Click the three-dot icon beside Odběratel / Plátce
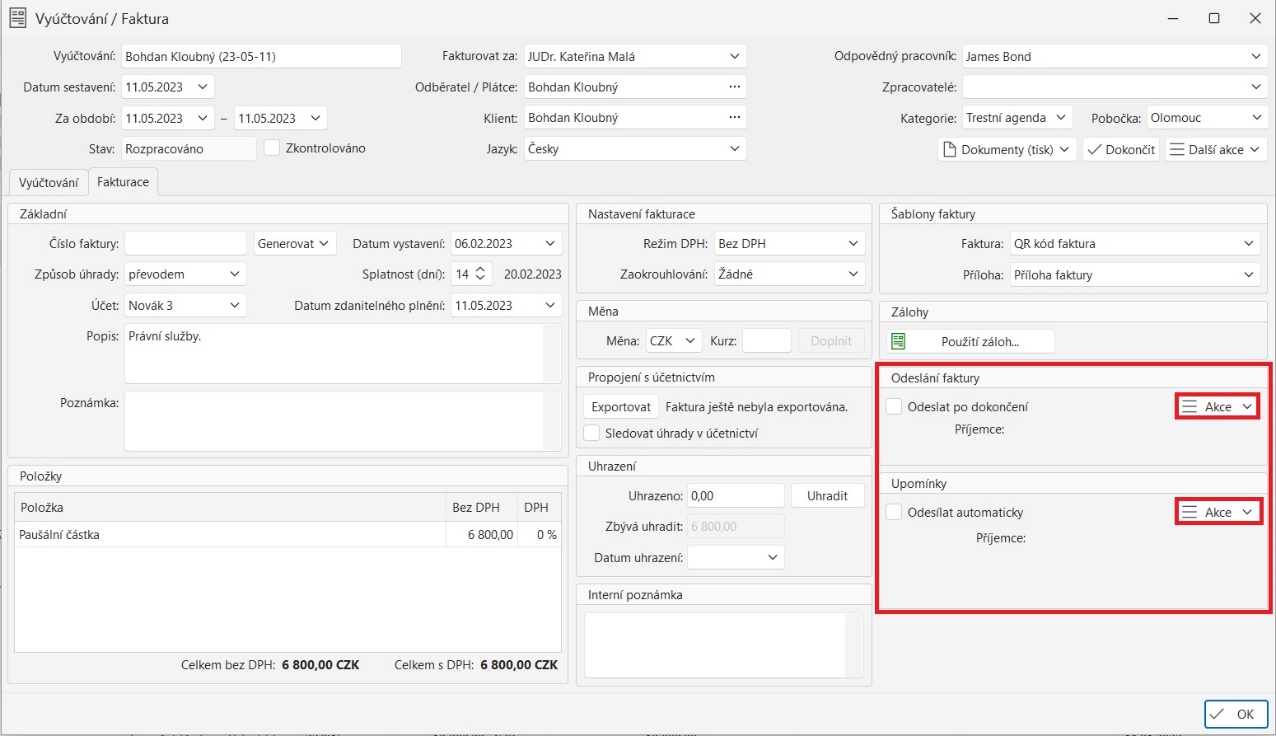 coord(736,87)
